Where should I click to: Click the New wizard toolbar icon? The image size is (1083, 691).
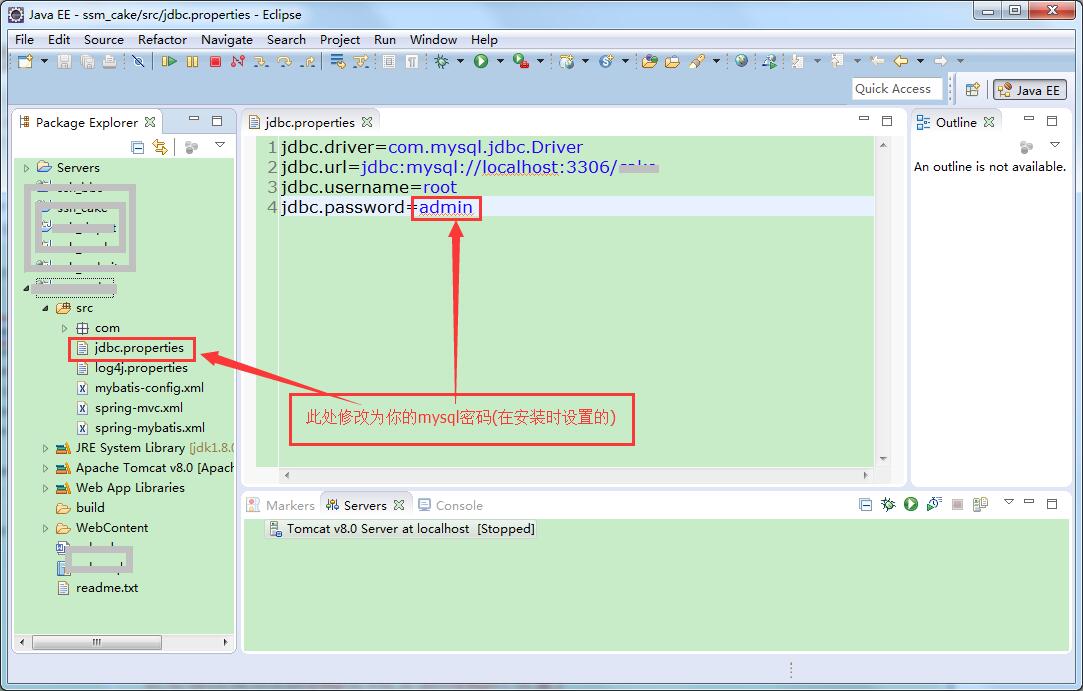point(26,61)
